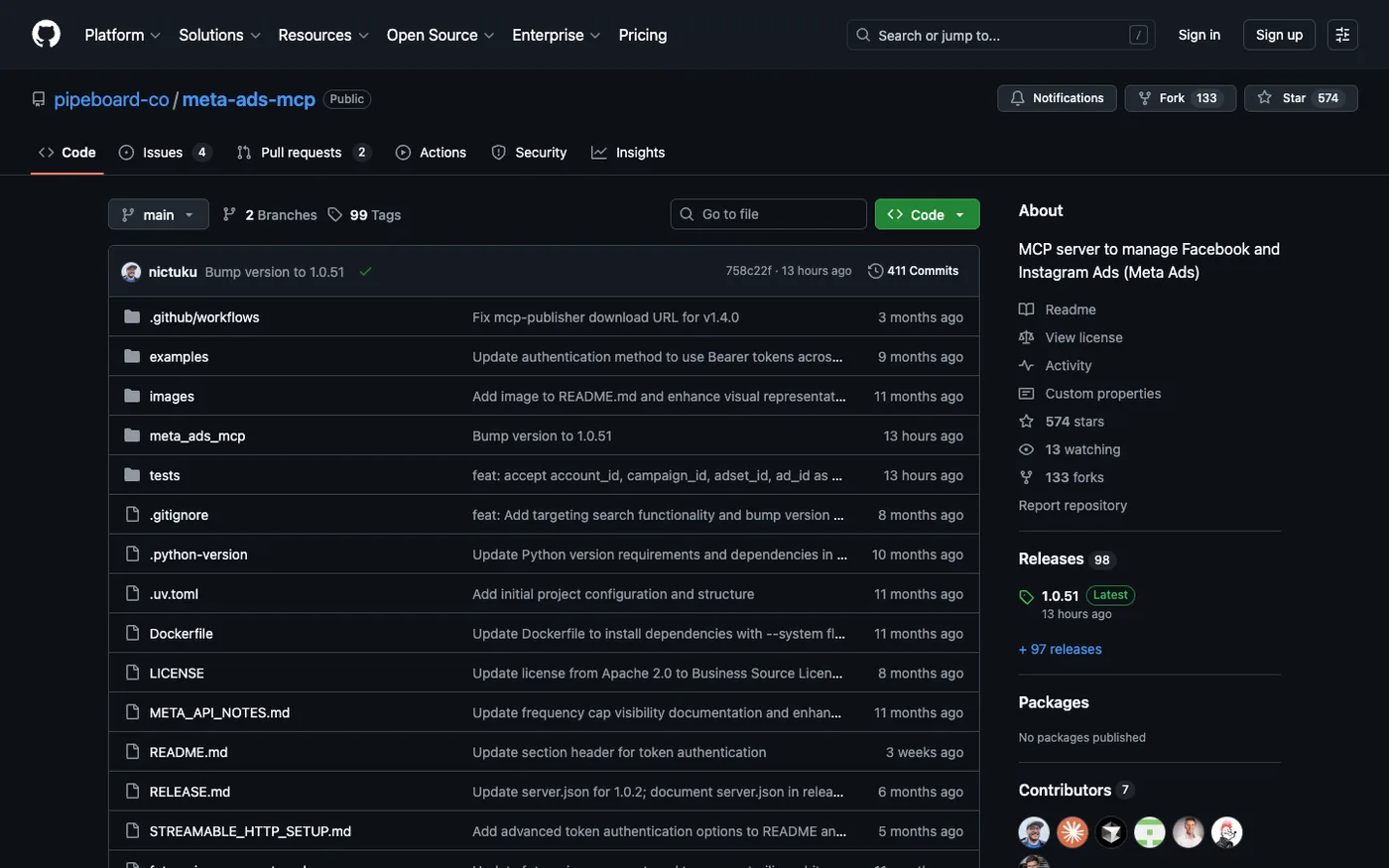Show all 97 releases

click(x=1060, y=648)
